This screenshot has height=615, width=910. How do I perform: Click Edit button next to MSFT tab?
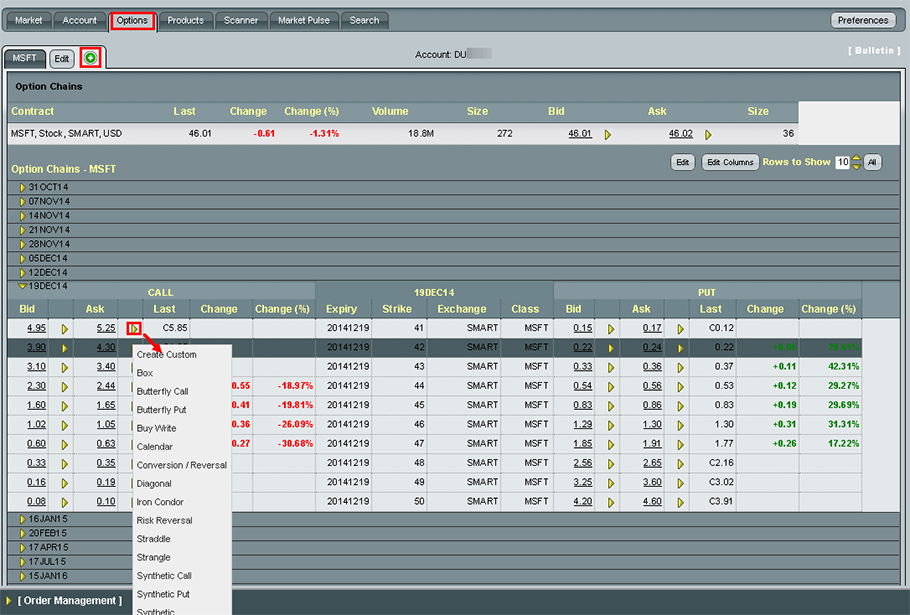pyautogui.click(x=62, y=59)
